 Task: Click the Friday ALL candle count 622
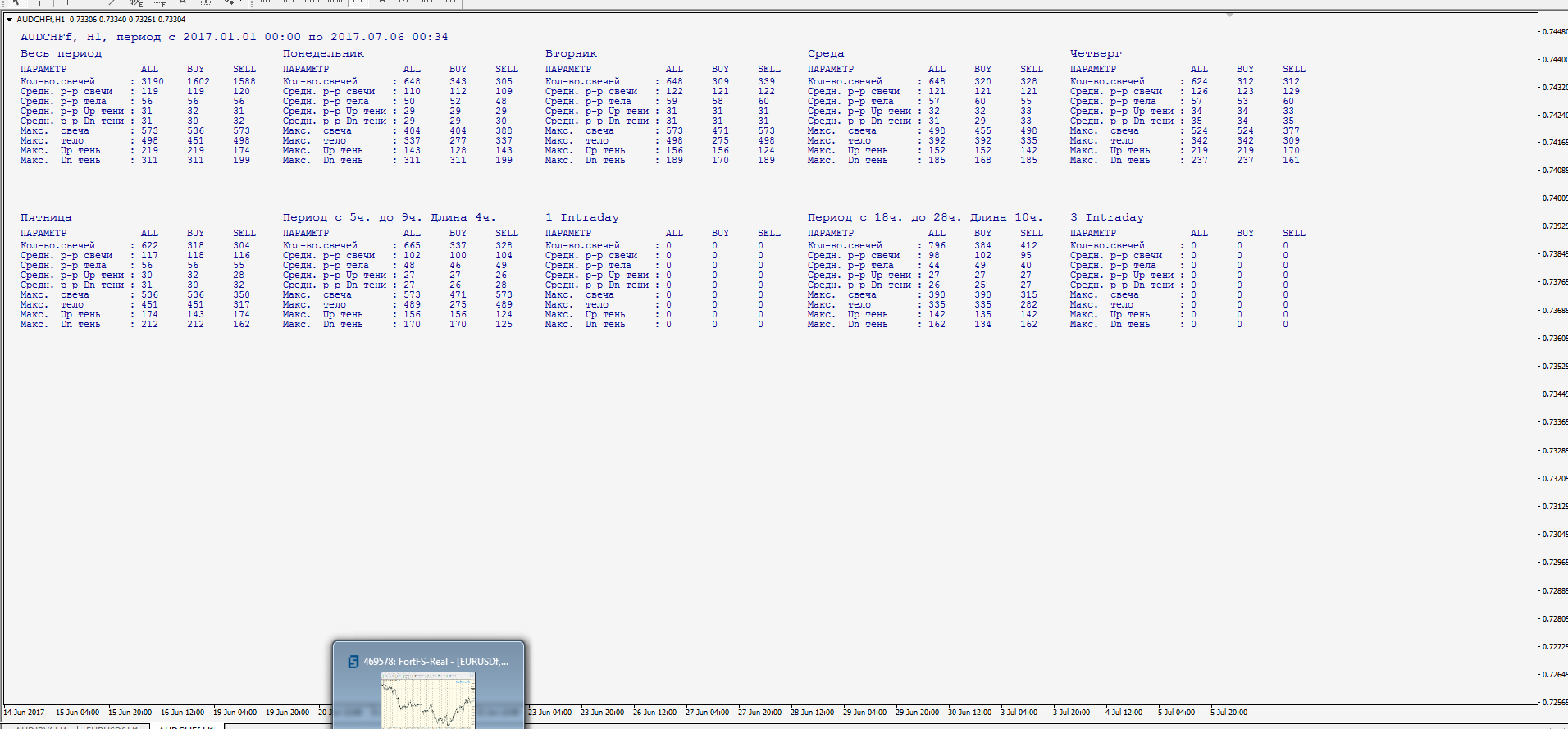coord(149,245)
